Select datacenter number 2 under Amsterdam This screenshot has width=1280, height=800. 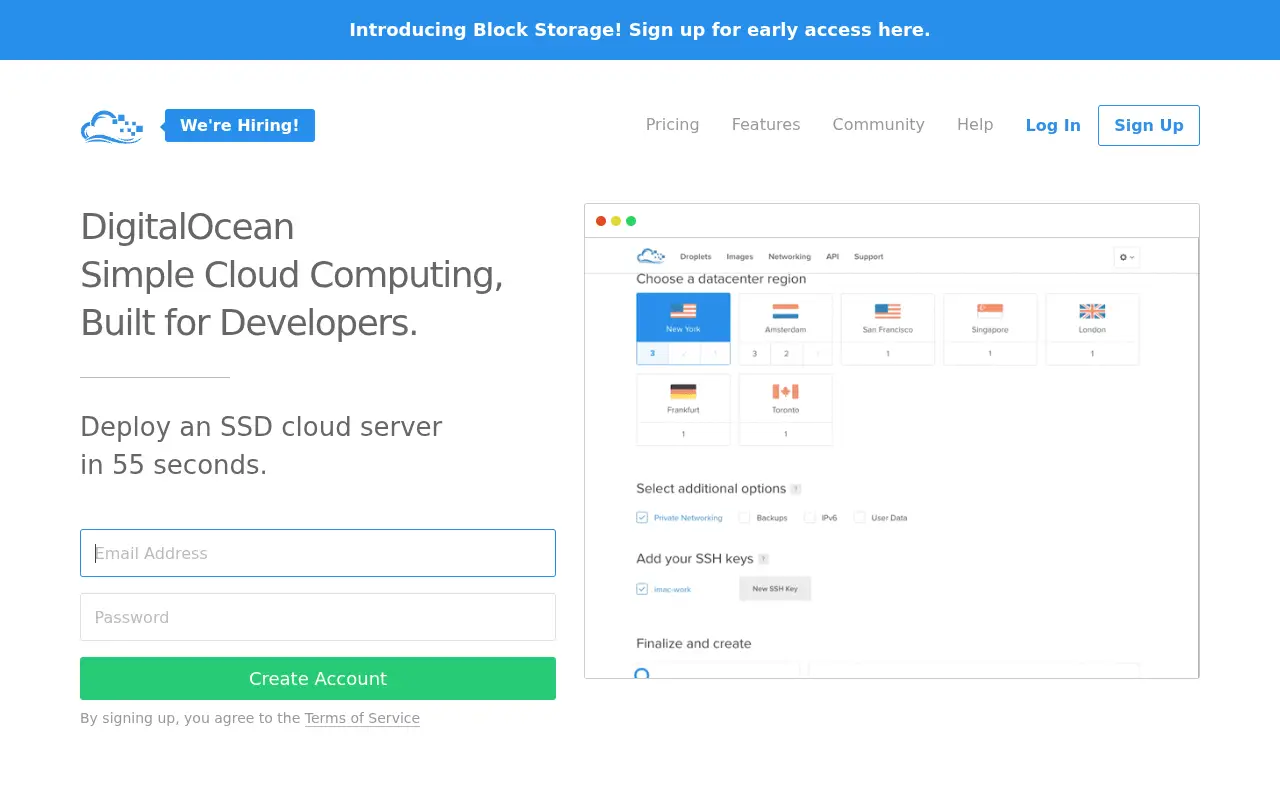786,354
